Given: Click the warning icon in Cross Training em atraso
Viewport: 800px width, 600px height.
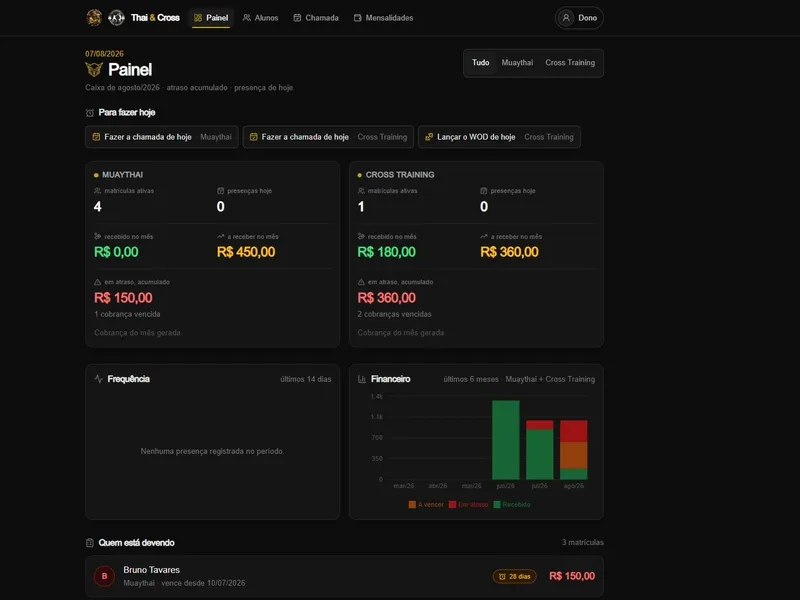Looking at the screenshot, I should (x=361, y=282).
